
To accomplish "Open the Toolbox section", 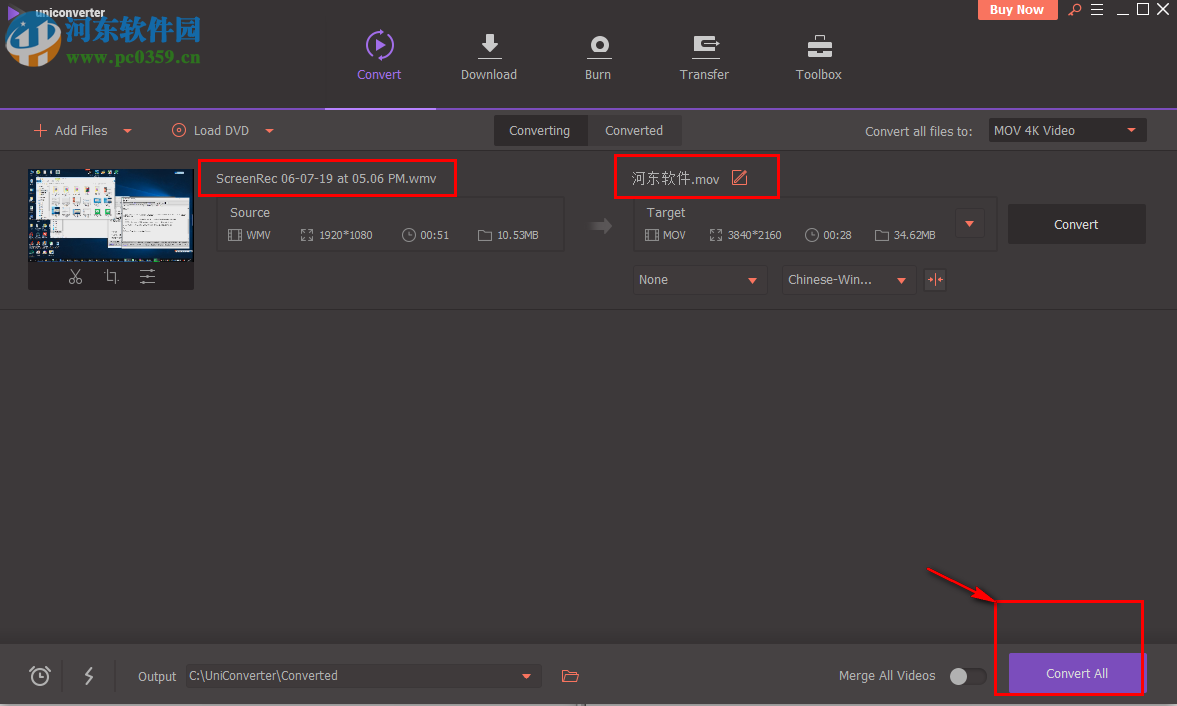I will [818, 55].
